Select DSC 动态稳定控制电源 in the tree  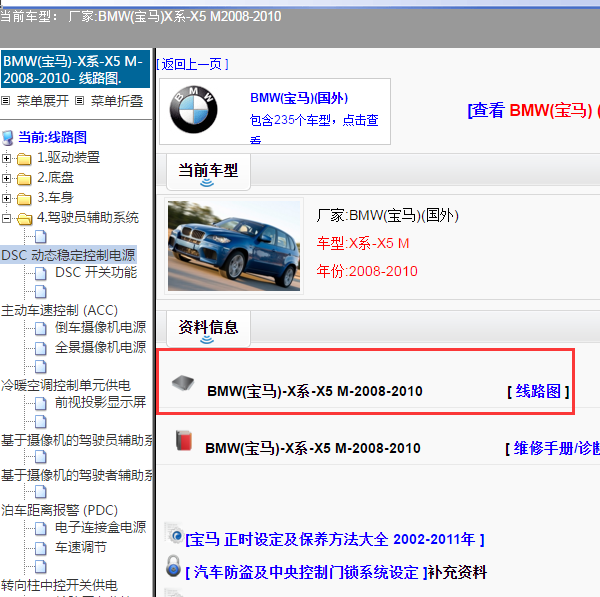[x=68, y=255]
